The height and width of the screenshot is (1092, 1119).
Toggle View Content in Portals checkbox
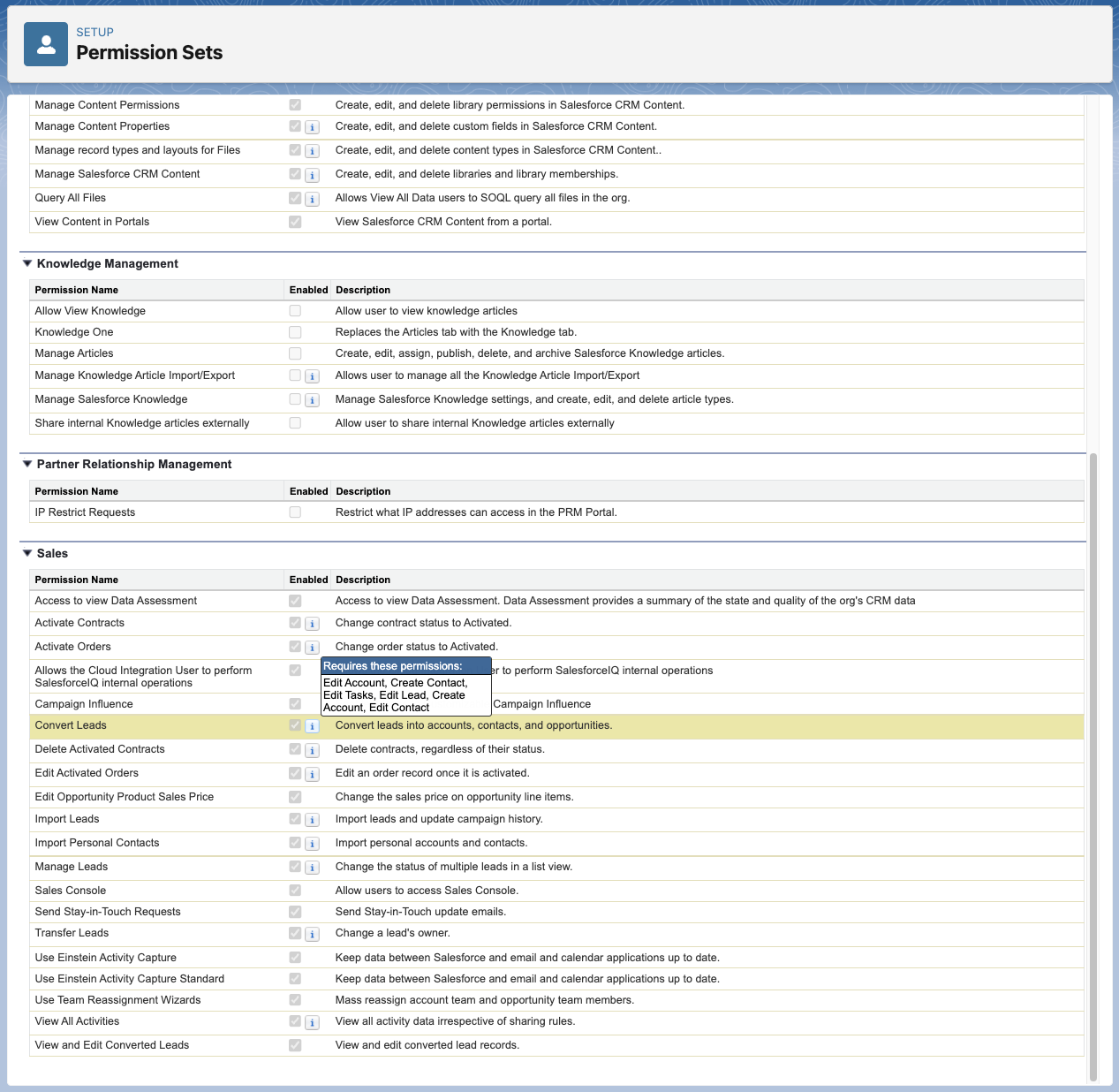(295, 222)
